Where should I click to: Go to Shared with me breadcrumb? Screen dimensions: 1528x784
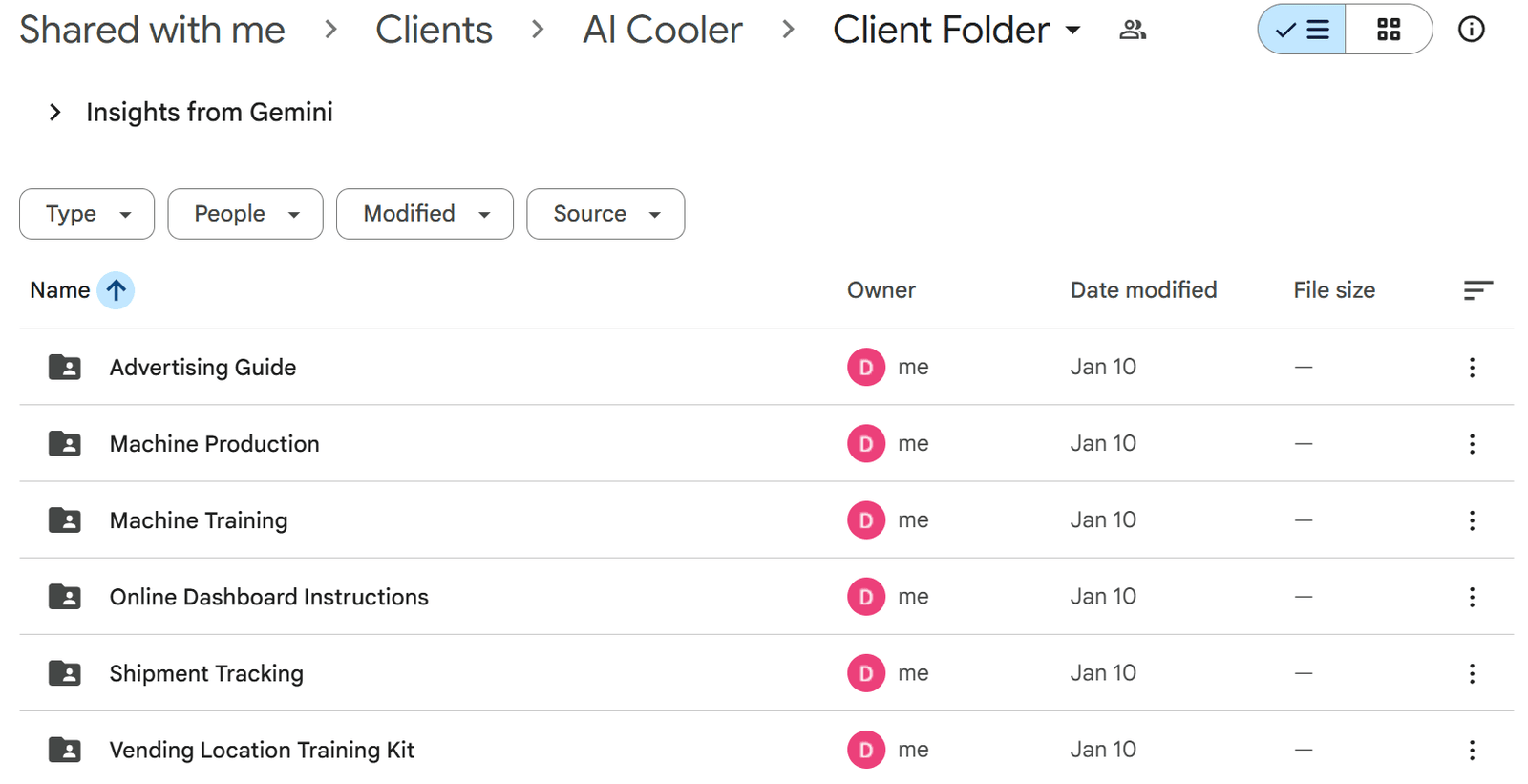point(152,31)
